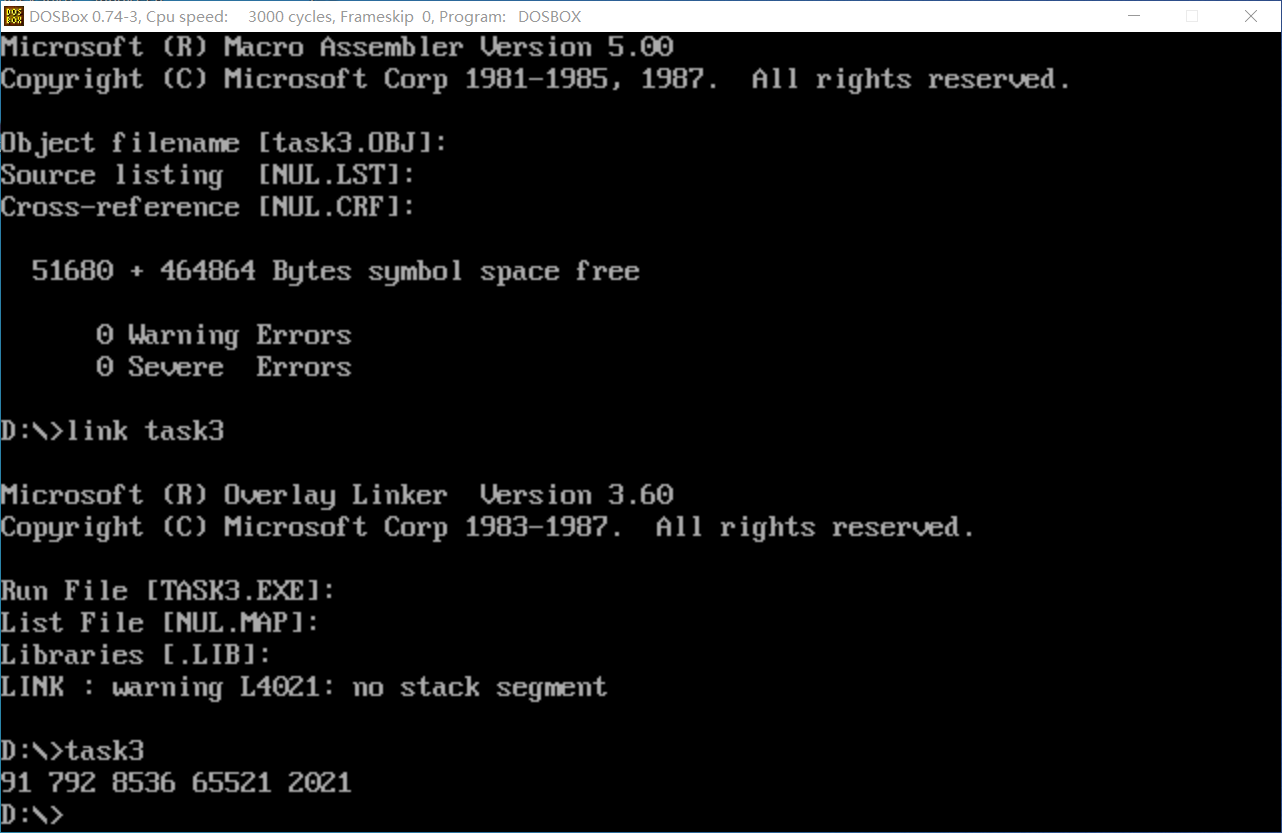Click the output number 2021
The image size is (1282, 833).
click(319, 783)
